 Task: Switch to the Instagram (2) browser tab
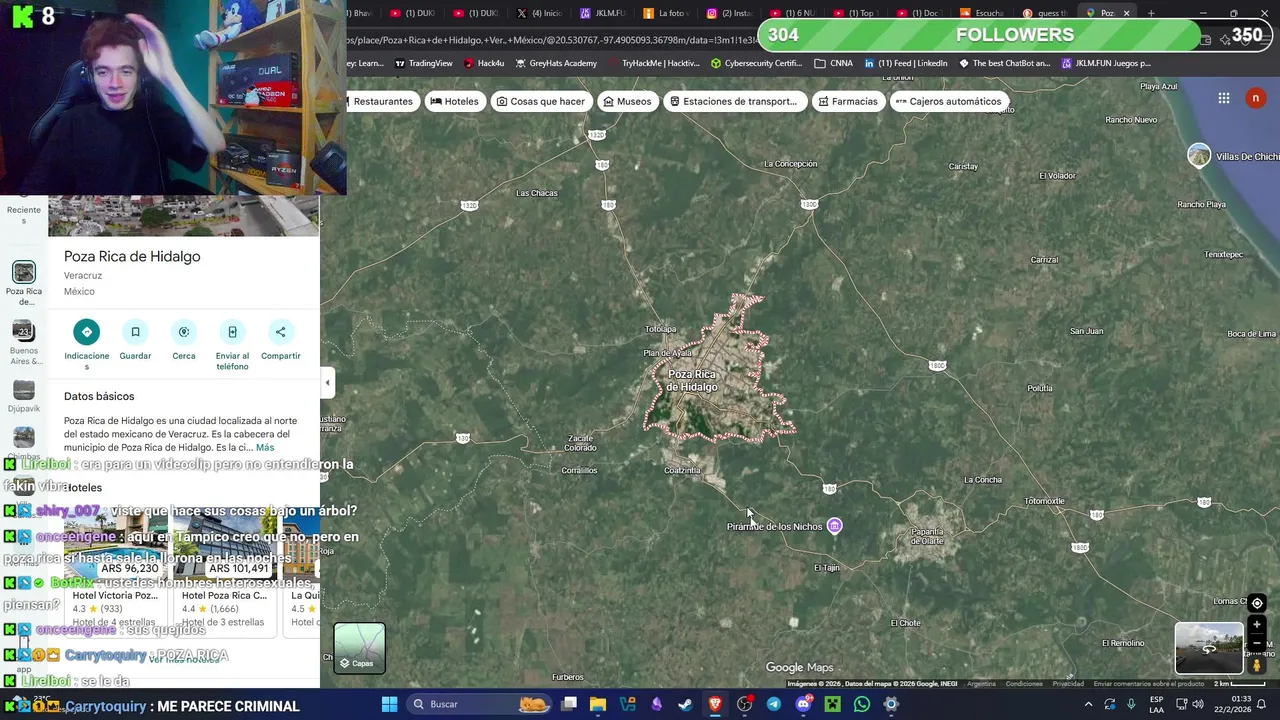[x=730, y=13]
